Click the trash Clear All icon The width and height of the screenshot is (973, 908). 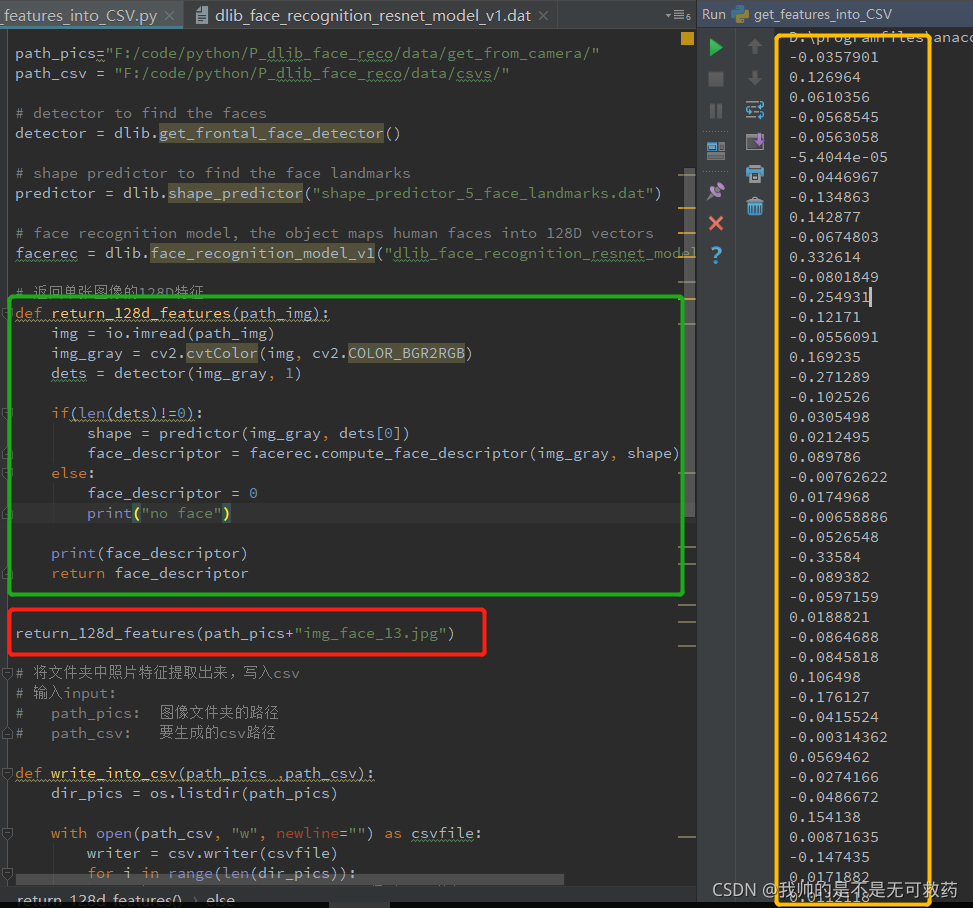(755, 206)
